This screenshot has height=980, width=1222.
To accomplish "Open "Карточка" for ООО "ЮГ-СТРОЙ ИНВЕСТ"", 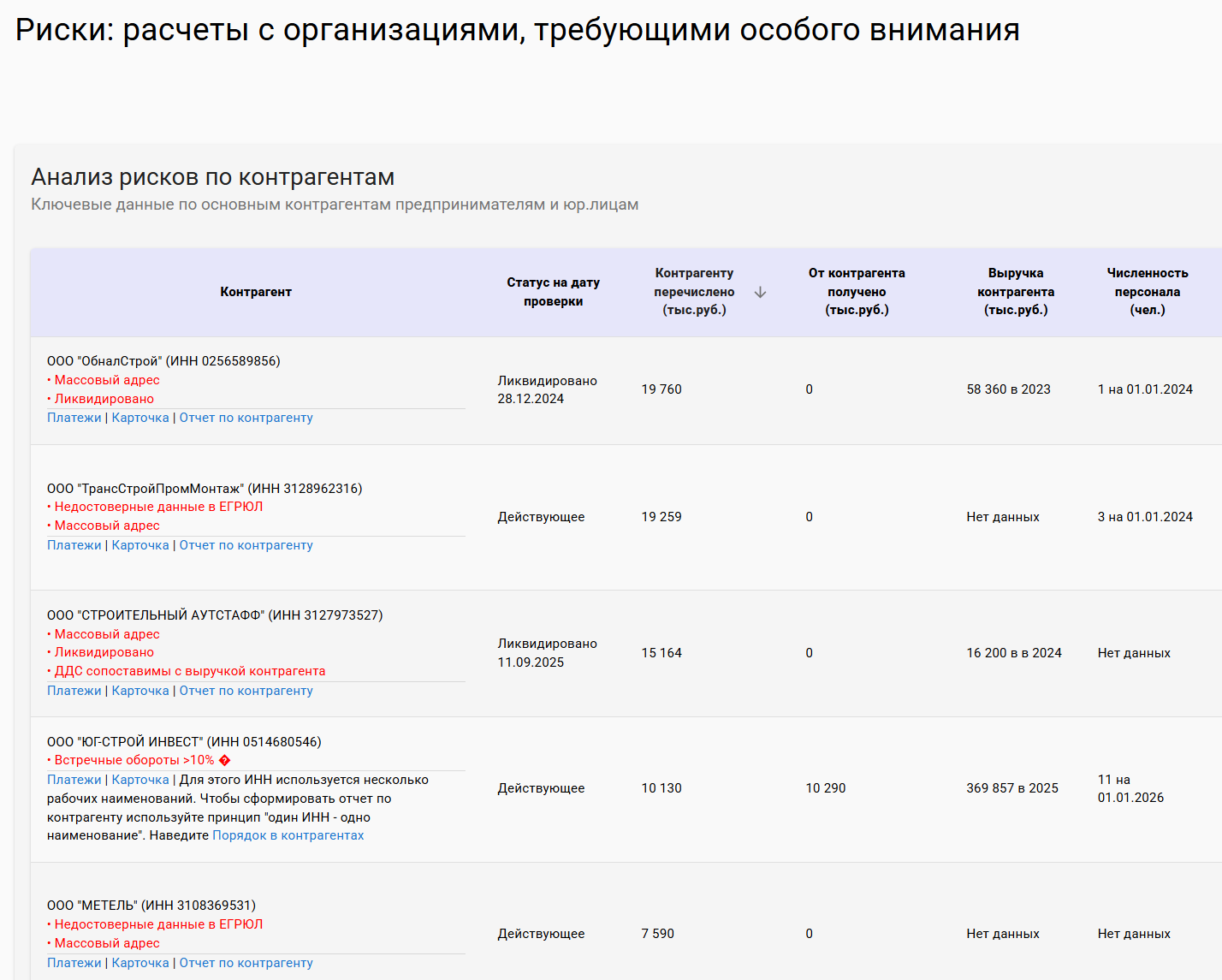I will coord(139,779).
